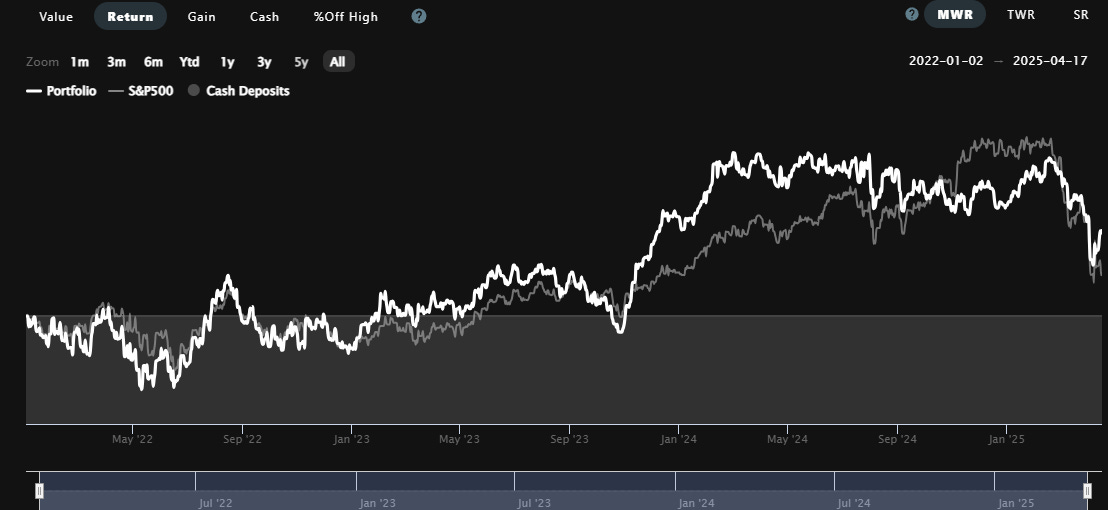
Task: Click the May '23 x-axis label
Action: click(459, 439)
